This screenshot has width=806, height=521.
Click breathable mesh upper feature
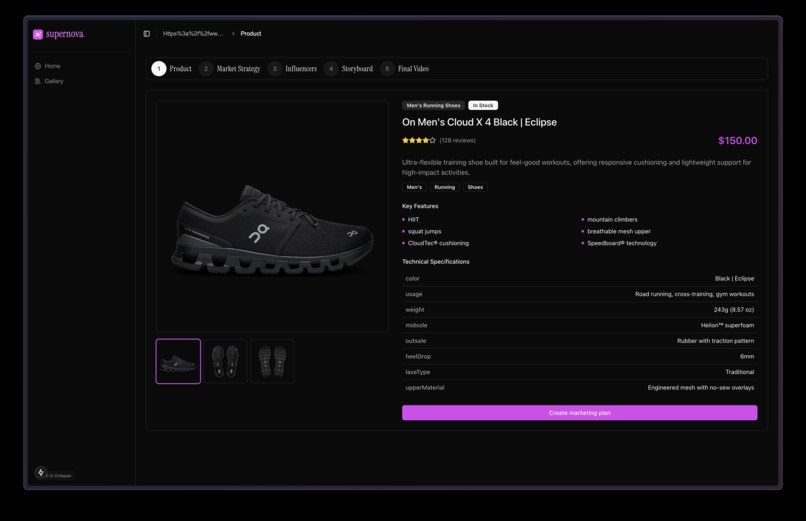pos(619,231)
